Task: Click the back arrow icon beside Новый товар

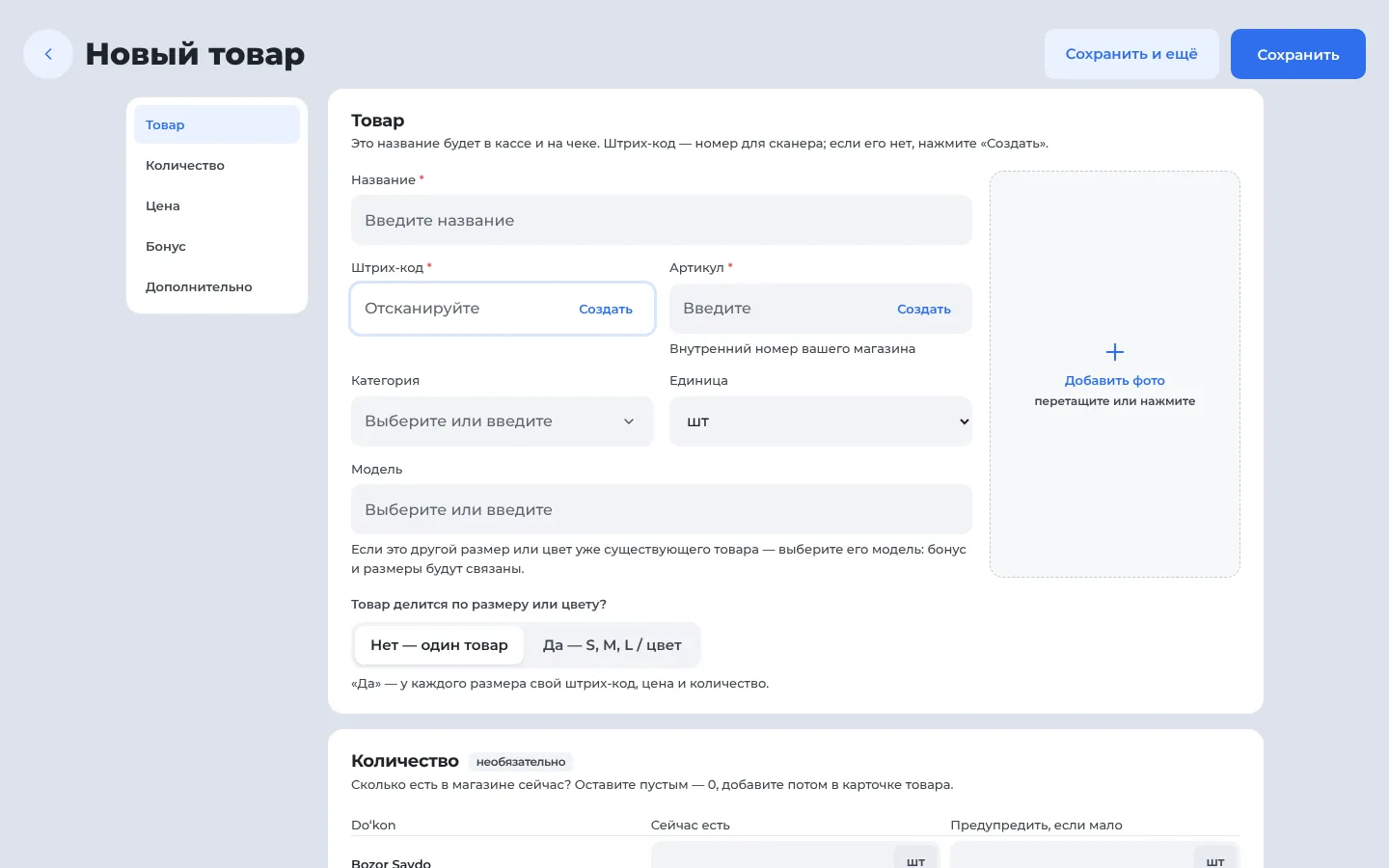Action: coord(48,54)
